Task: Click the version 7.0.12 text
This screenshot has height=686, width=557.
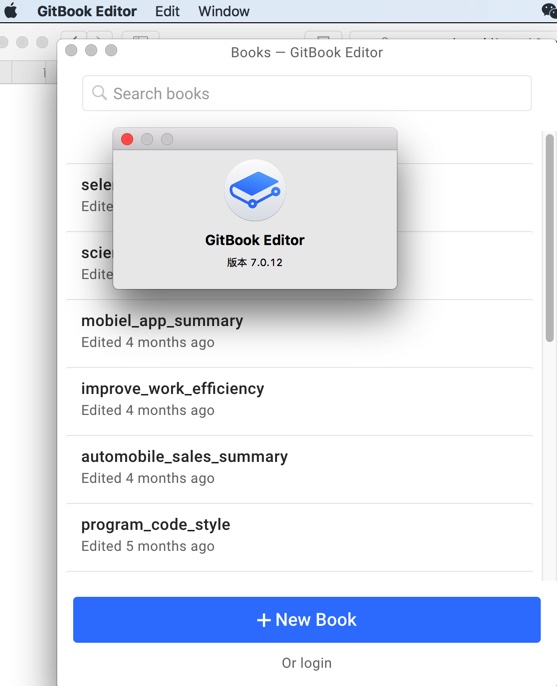Action: pos(255,262)
